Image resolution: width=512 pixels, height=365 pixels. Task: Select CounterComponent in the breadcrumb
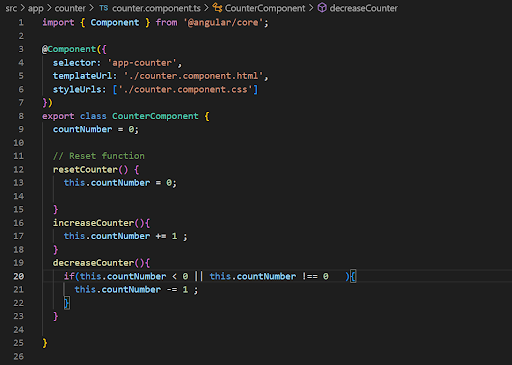[265, 8]
